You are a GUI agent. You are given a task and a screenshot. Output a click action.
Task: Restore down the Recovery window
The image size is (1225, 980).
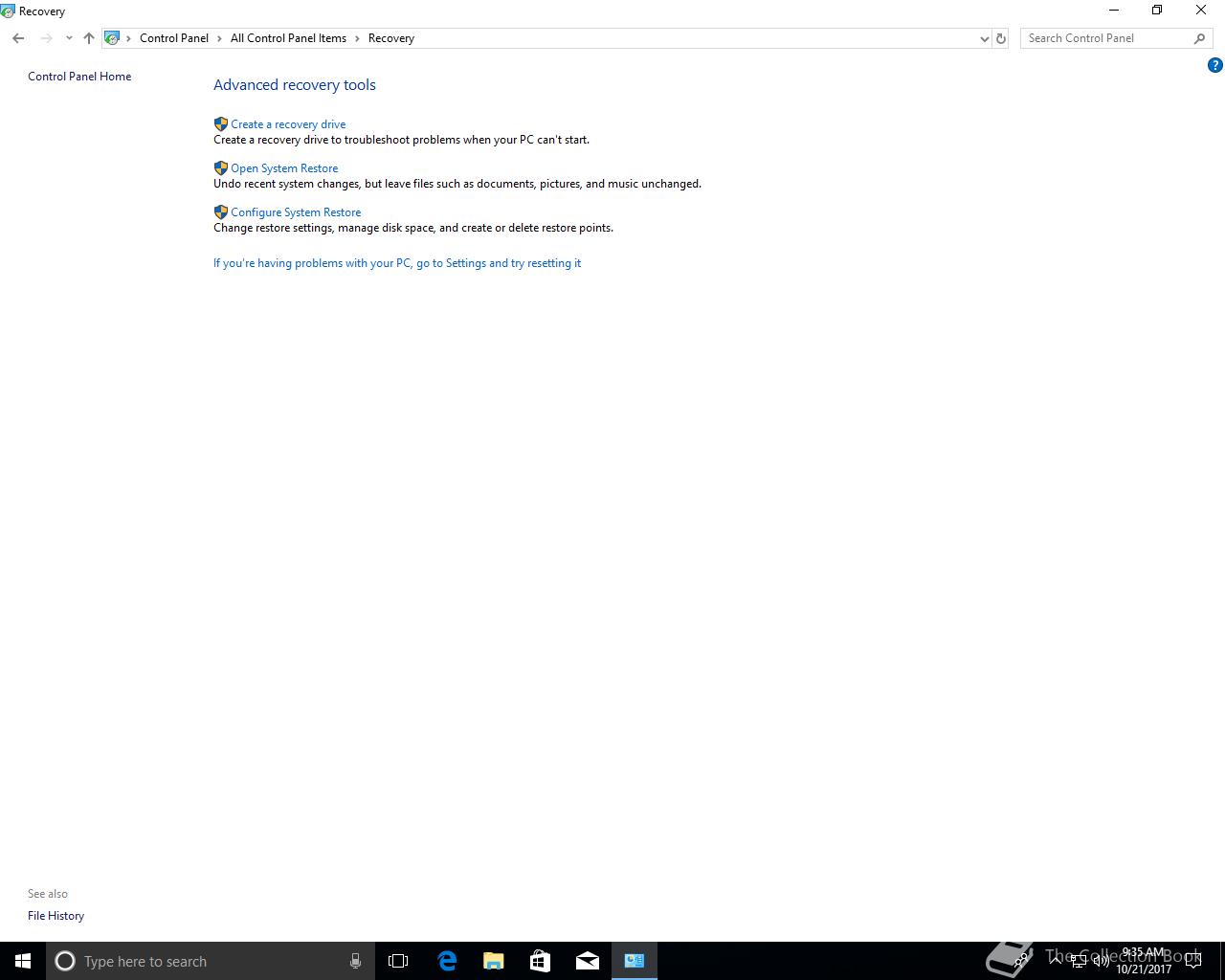pyautogui.click(x=1157, y=11)
